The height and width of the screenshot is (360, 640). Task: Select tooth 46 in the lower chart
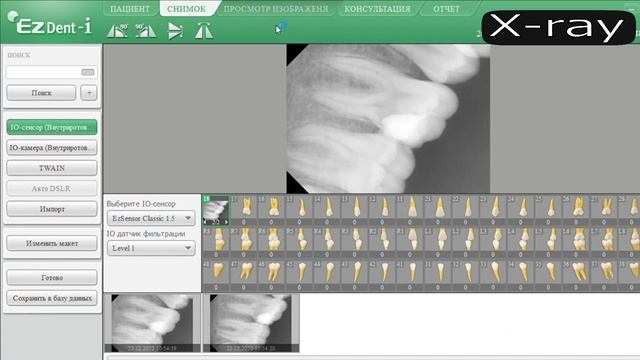271,276
